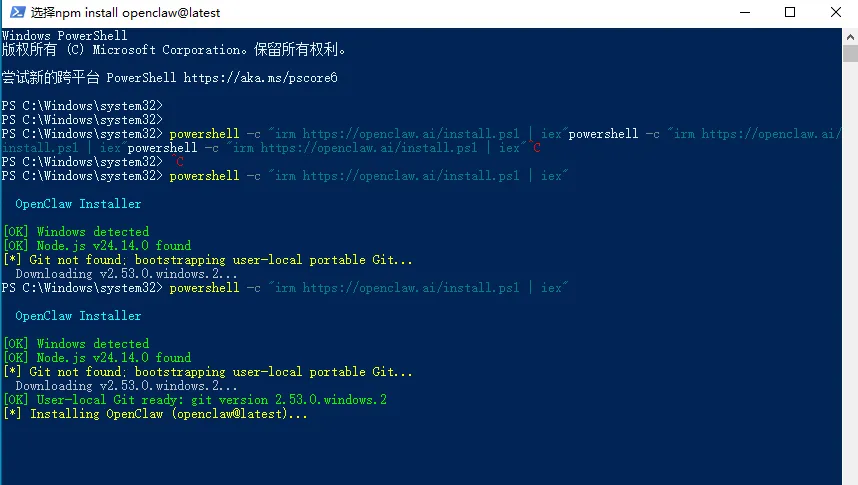Click the Microsoft Corporation copyright line

(175, 49)
